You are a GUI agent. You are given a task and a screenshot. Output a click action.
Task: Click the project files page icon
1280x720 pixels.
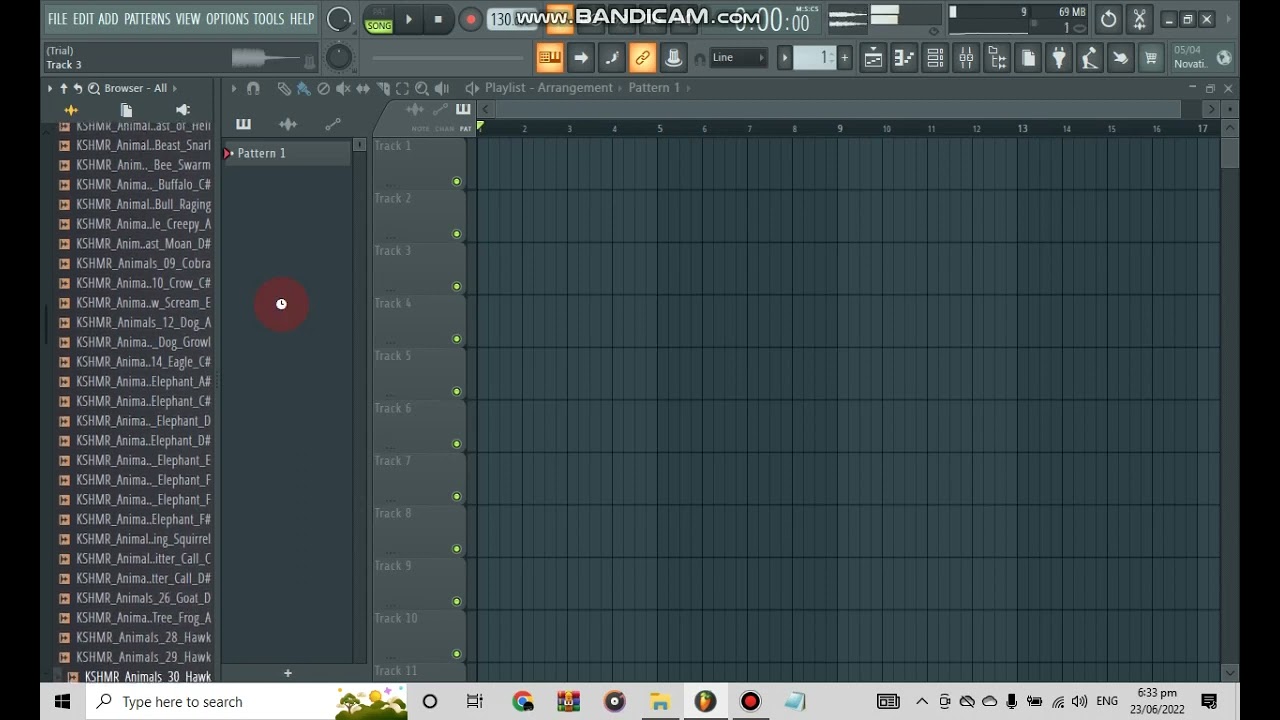(1028, 58)
